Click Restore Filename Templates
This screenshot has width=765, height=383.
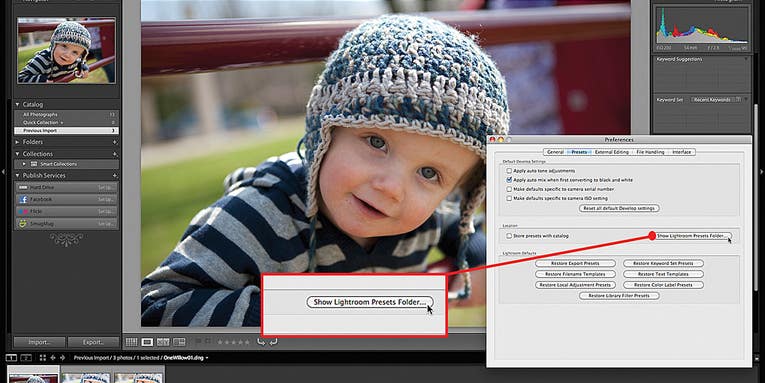tap(575, 274)
